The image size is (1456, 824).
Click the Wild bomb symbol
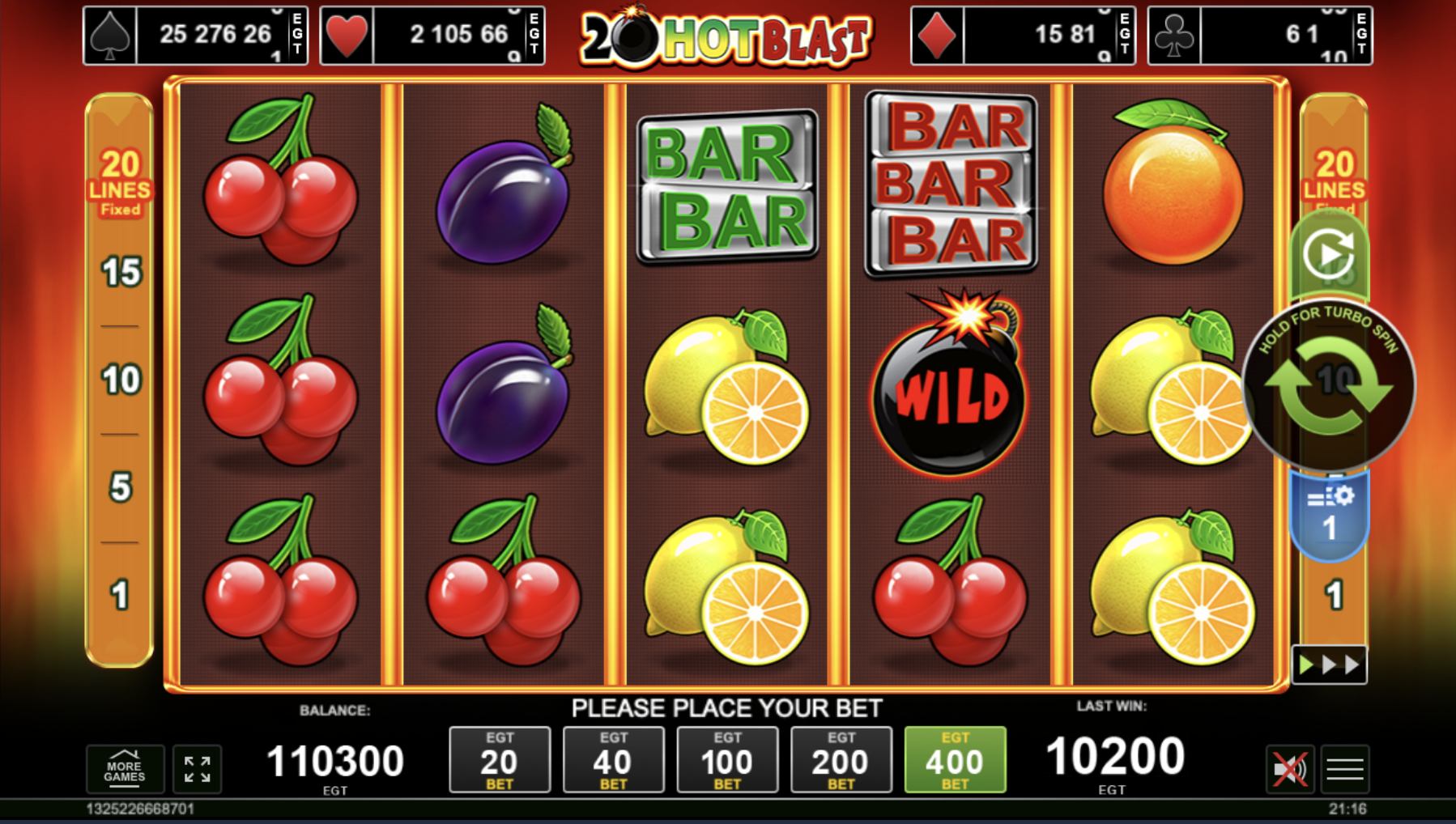(x=949, y=382)
